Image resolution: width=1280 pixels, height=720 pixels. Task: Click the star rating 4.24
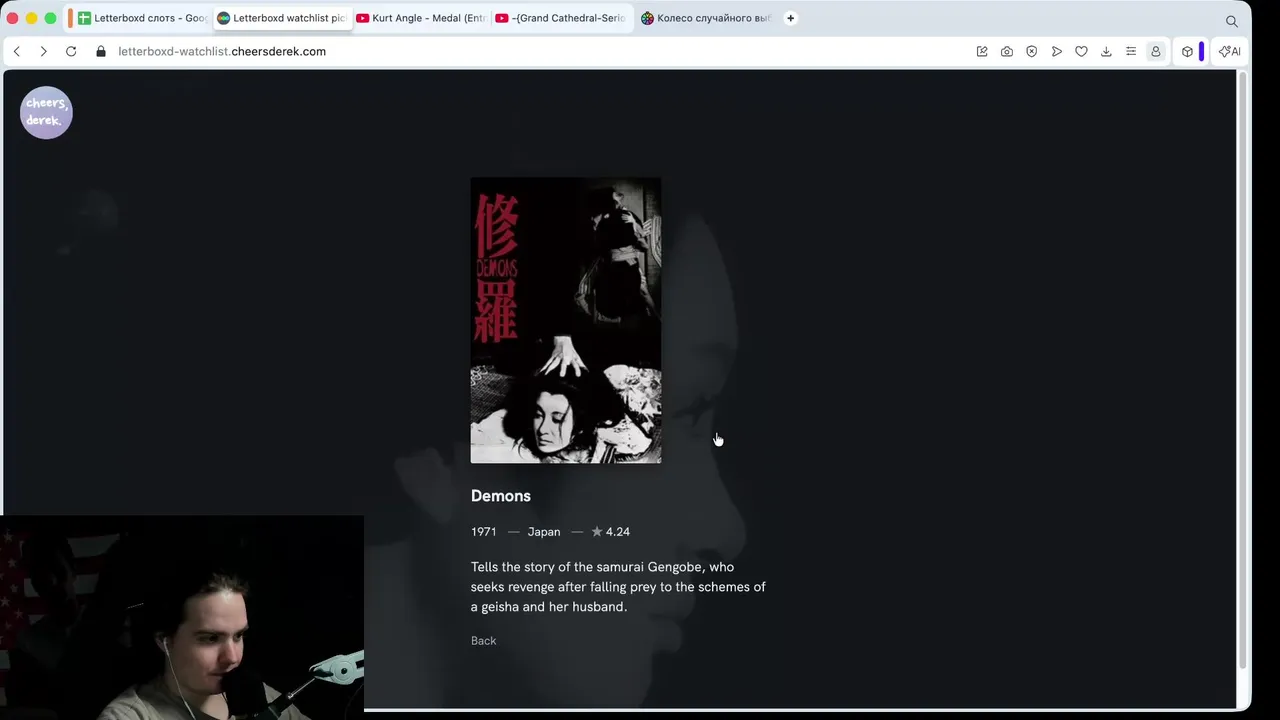pyautogui.click(x=610, y=532)
